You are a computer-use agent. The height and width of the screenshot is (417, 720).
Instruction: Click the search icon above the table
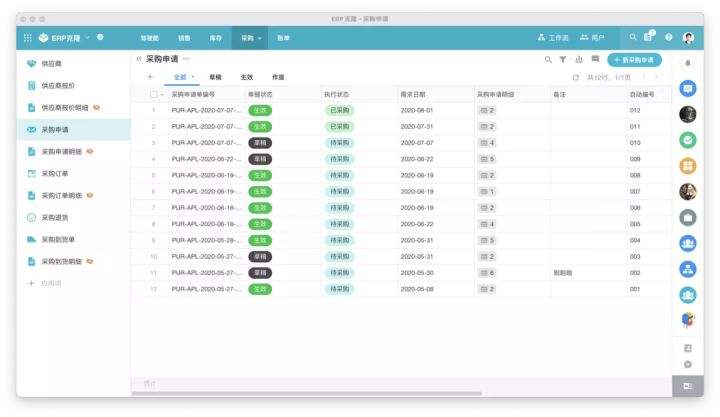pyautogui.click(x=548, y=60)
